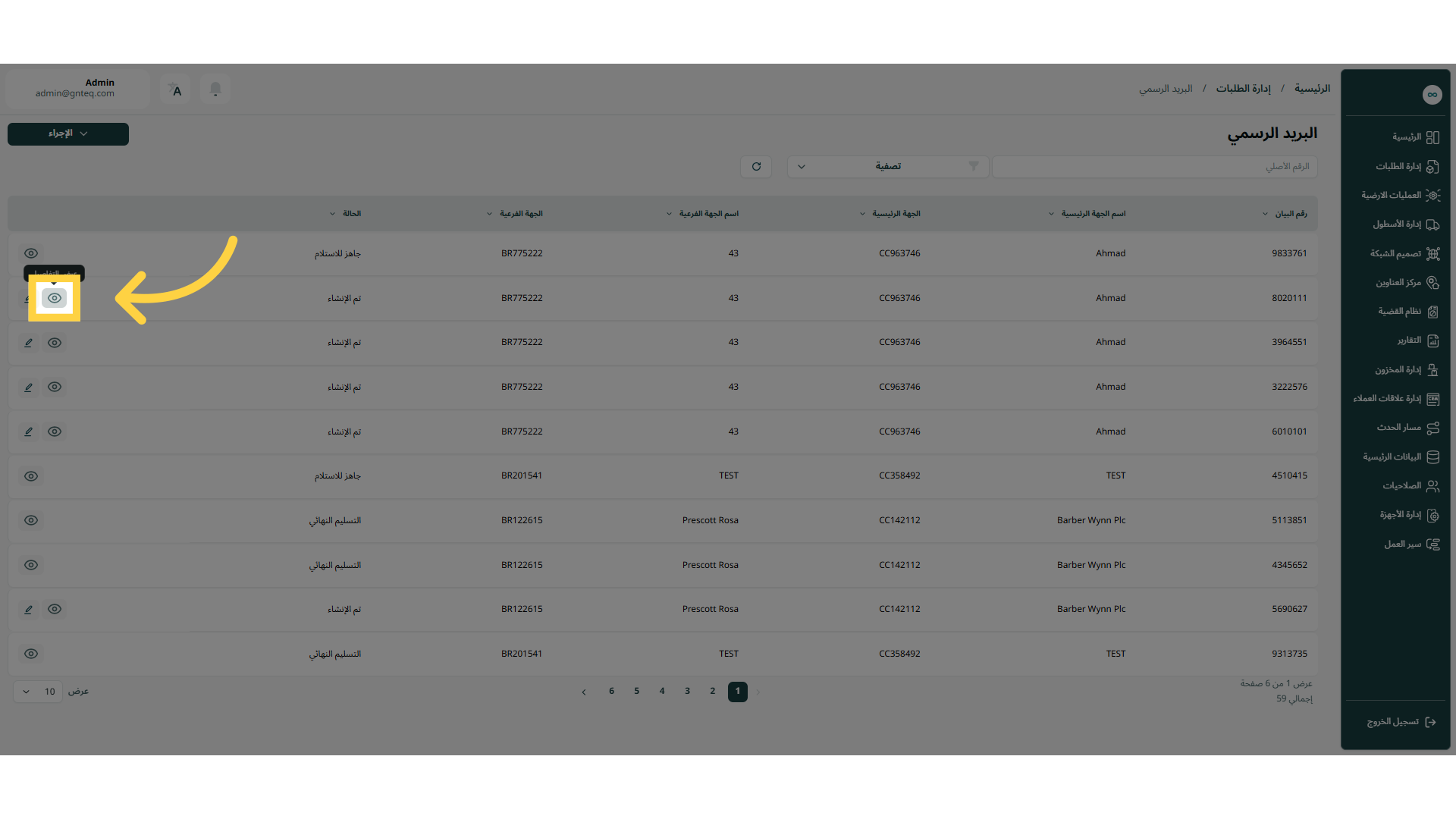
Task: Edit the row numbered 3964551
Action: click(29, 343)
